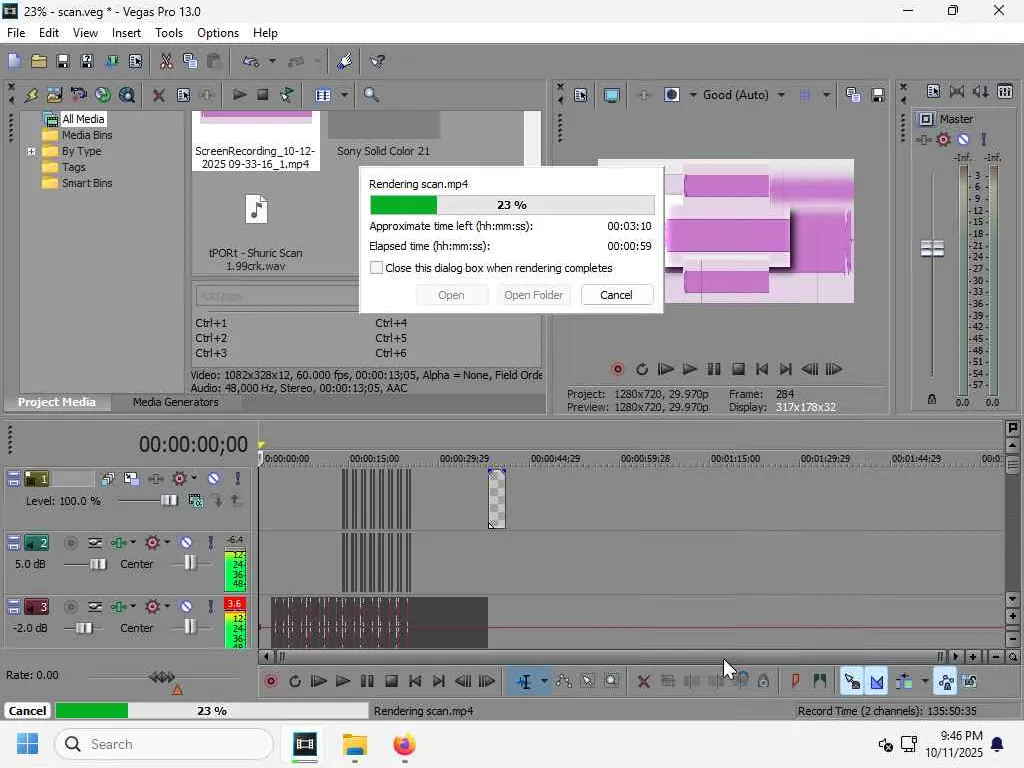Click Delete X icon in timeline toolbar
Viewport: 1024px width, 768px height.
coord(643,682)
